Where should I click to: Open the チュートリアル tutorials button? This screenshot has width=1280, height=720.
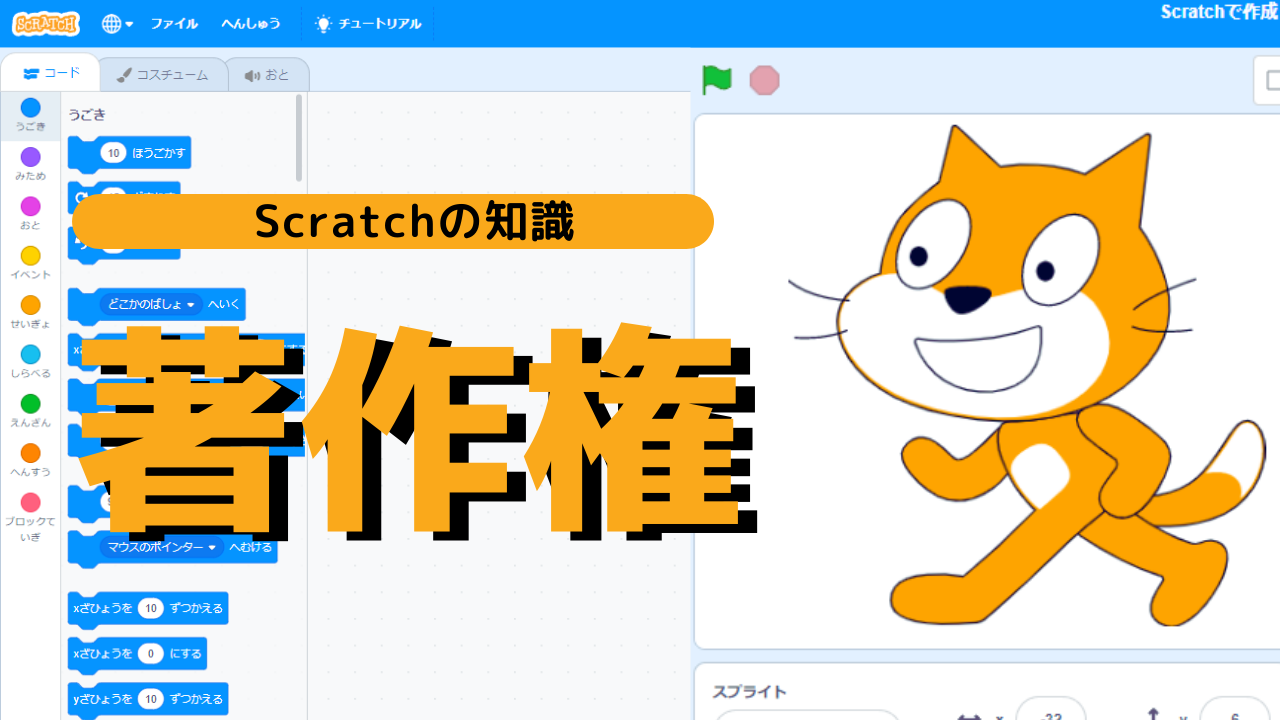tap(368, 23)
